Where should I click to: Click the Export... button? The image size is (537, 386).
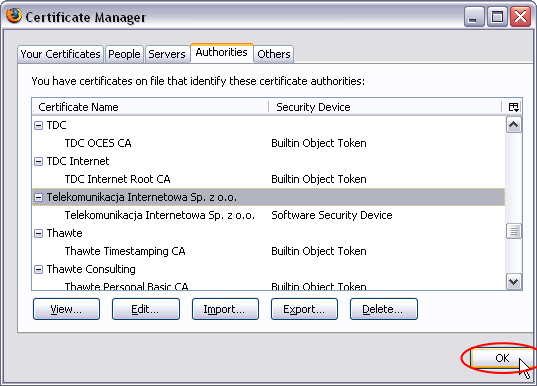coord(304,309)
